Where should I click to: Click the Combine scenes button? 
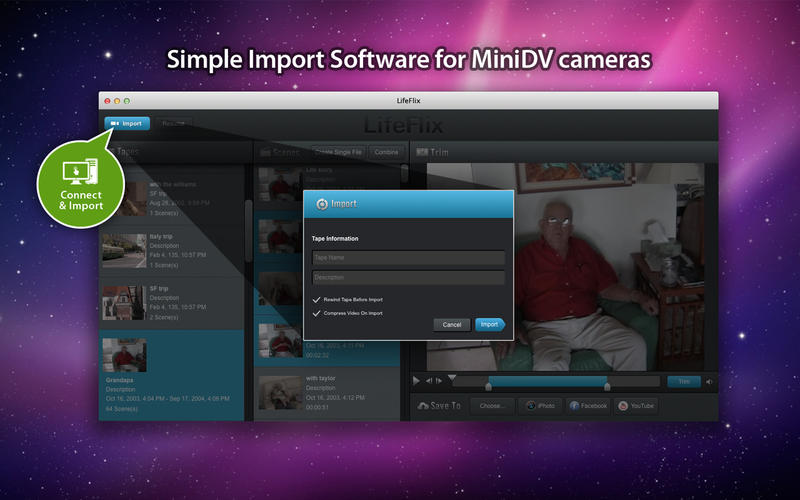[386, 152]
